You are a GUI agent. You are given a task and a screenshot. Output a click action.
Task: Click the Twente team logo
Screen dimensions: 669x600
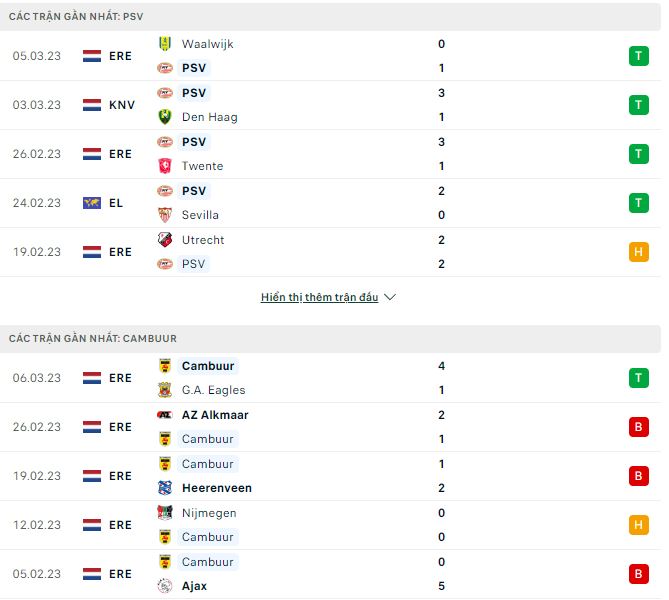(x=165, y=166)
